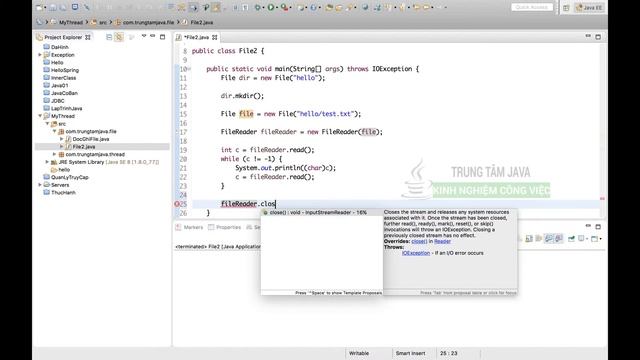
Task: Maximize the bottom console panel
Action: click(598, 227)
